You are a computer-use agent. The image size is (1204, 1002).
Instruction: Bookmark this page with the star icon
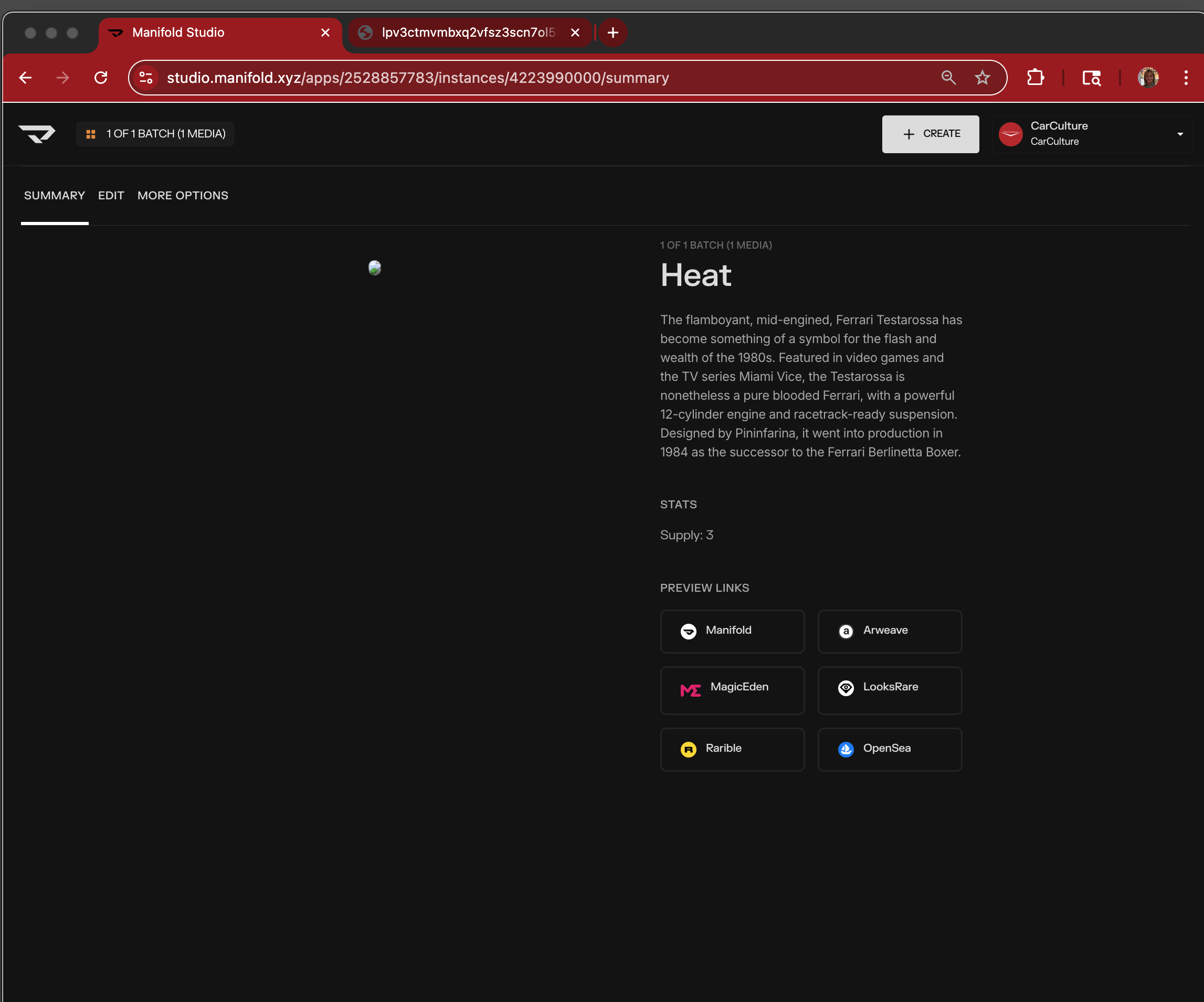(982, 78)
